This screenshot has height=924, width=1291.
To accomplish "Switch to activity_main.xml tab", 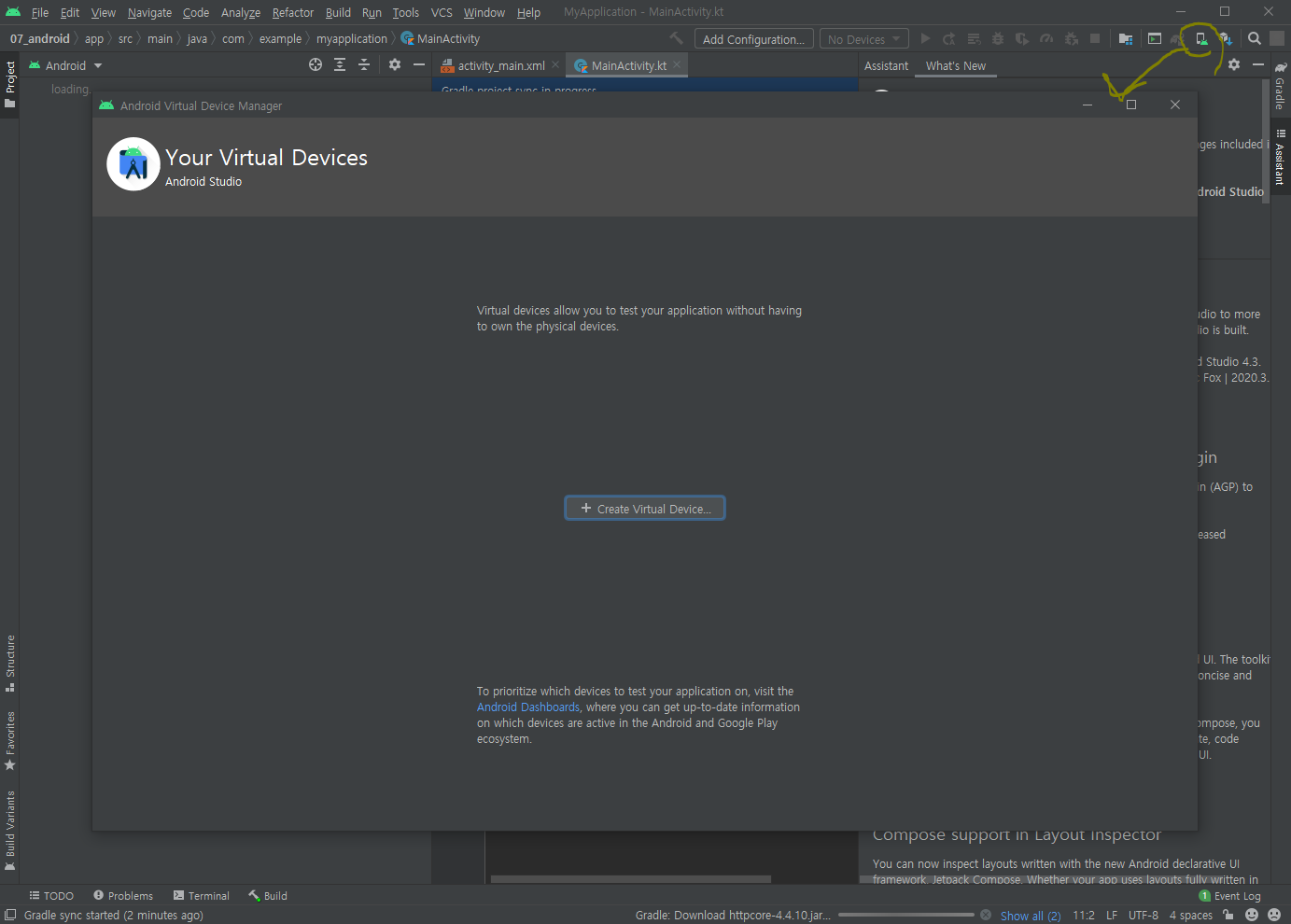I will (x=501, y=65).
